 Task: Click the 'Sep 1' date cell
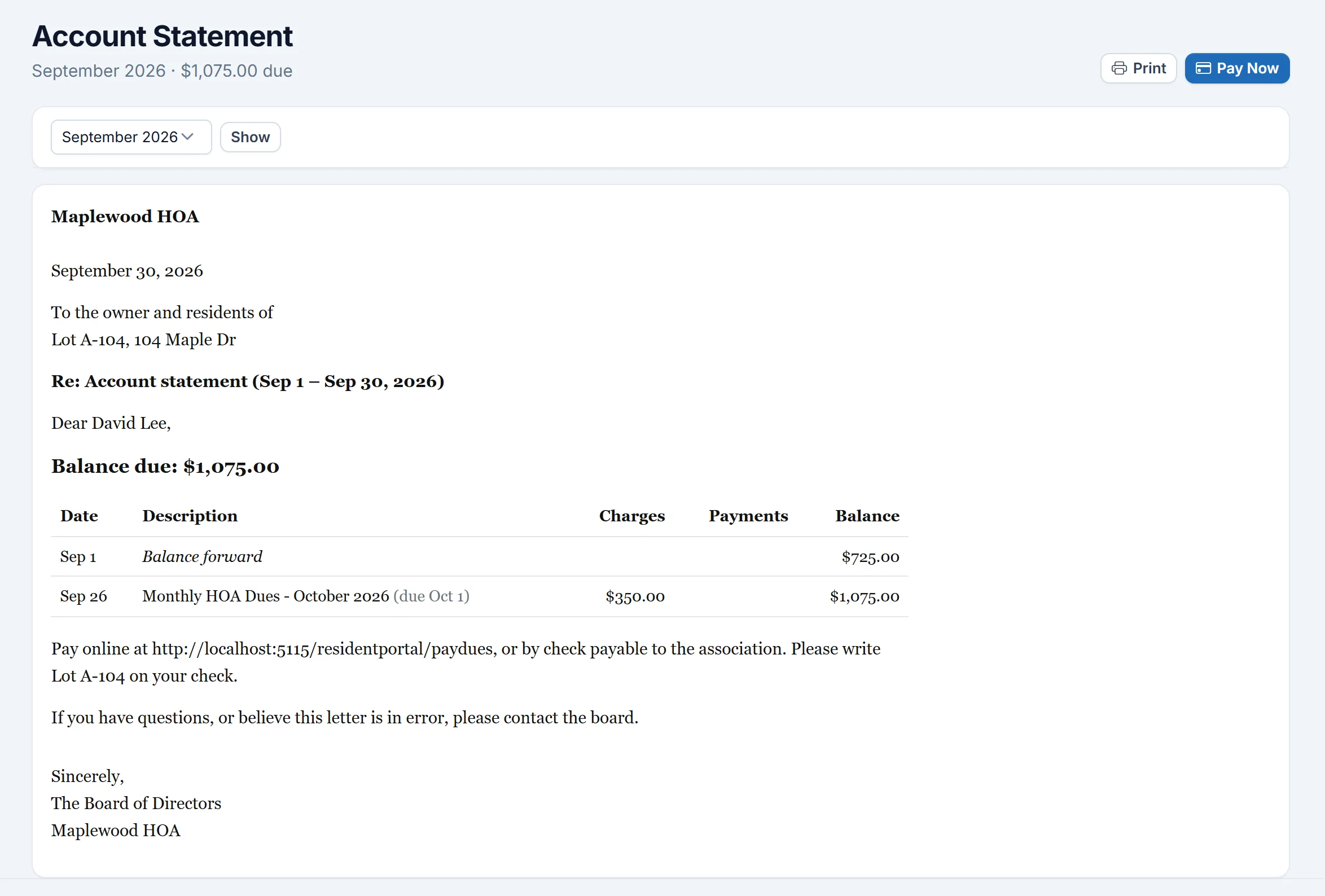tap(78, 556)
